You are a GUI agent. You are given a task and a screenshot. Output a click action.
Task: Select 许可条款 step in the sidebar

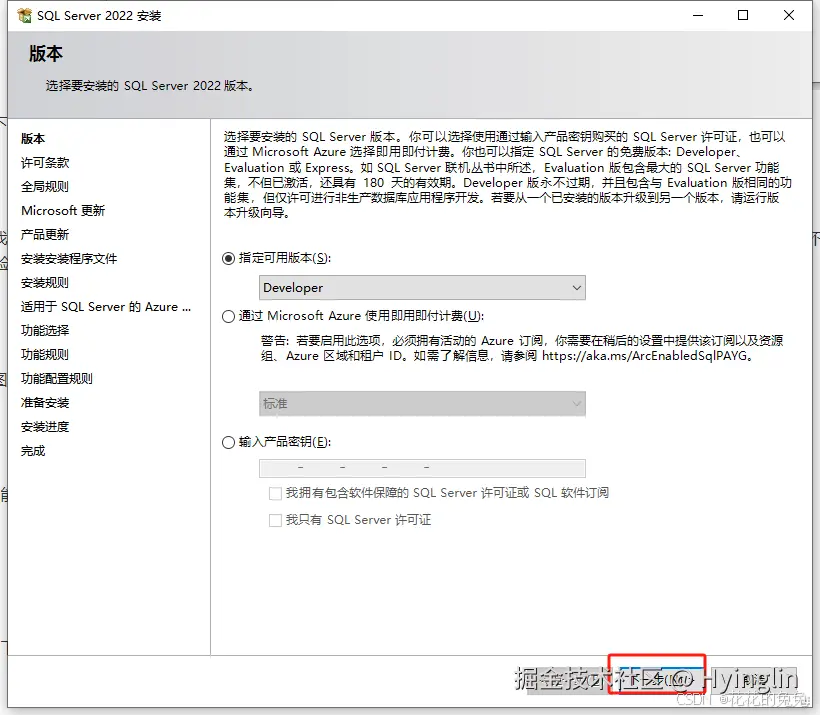click(x=45, y=163)
